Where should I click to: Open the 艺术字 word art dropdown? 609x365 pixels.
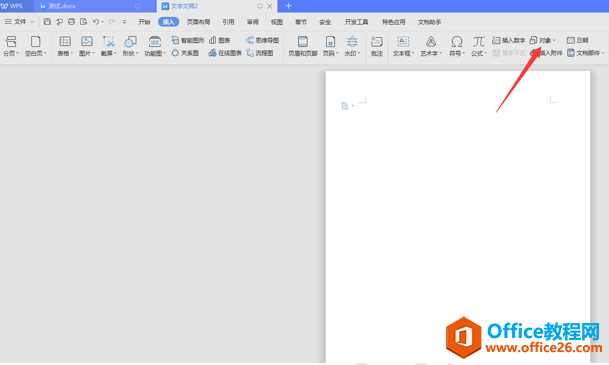(x=440, y=53)
